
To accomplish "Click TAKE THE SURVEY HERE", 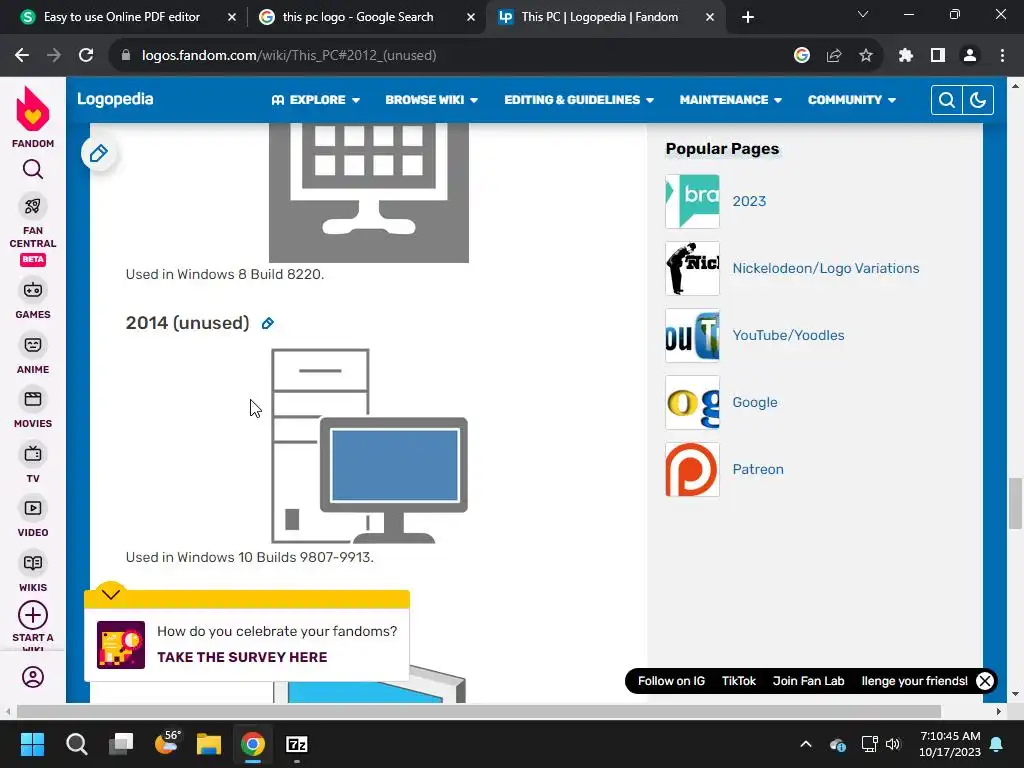I will pos(242,657).
